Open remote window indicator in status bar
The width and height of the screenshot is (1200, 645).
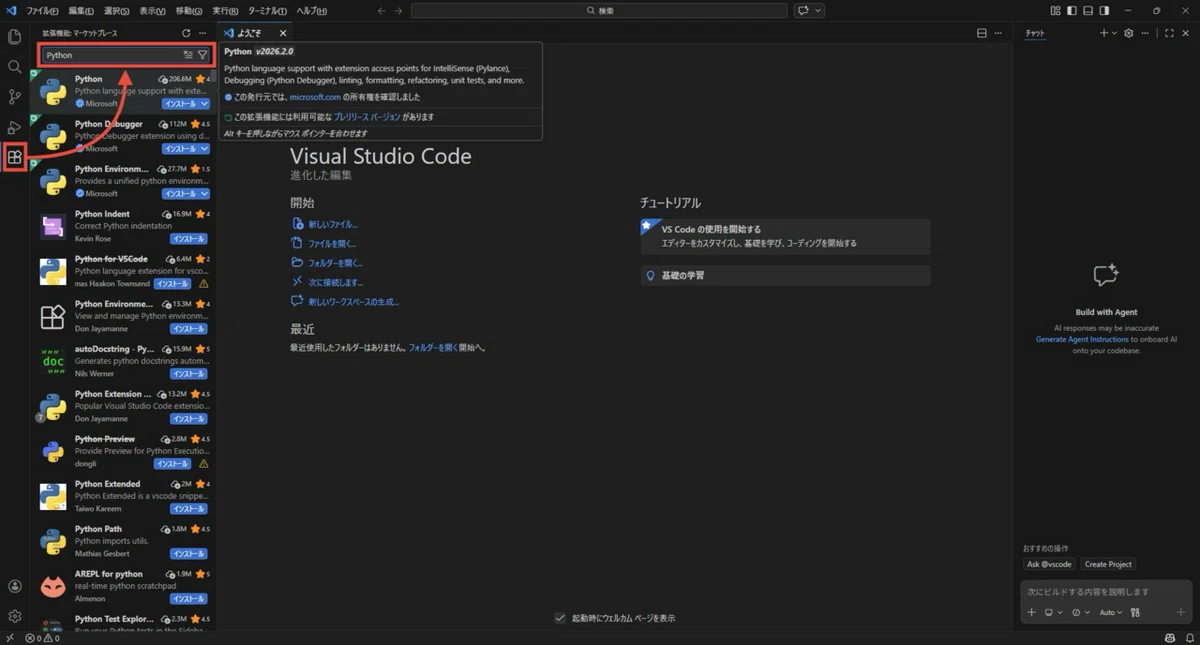click(x=9, y=637)
